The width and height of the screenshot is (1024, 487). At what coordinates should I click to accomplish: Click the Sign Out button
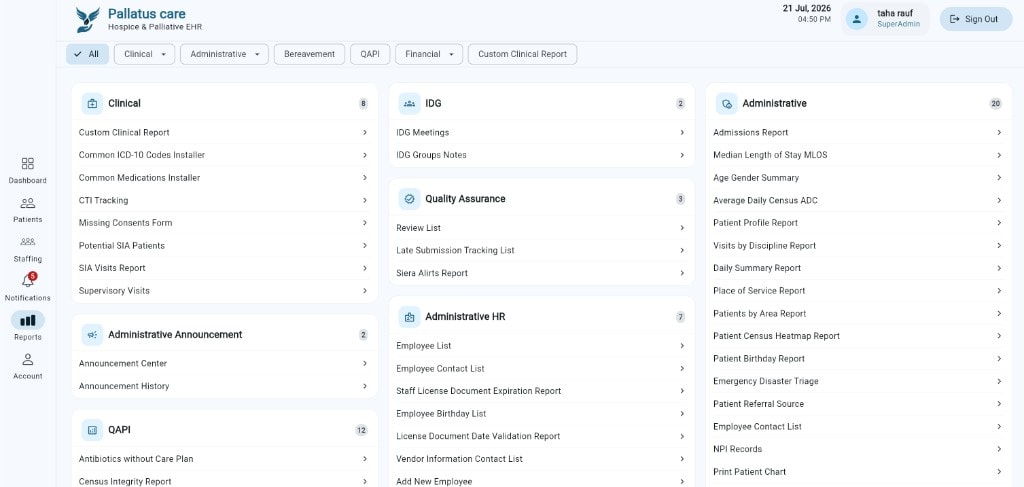(x=976, y=19)
